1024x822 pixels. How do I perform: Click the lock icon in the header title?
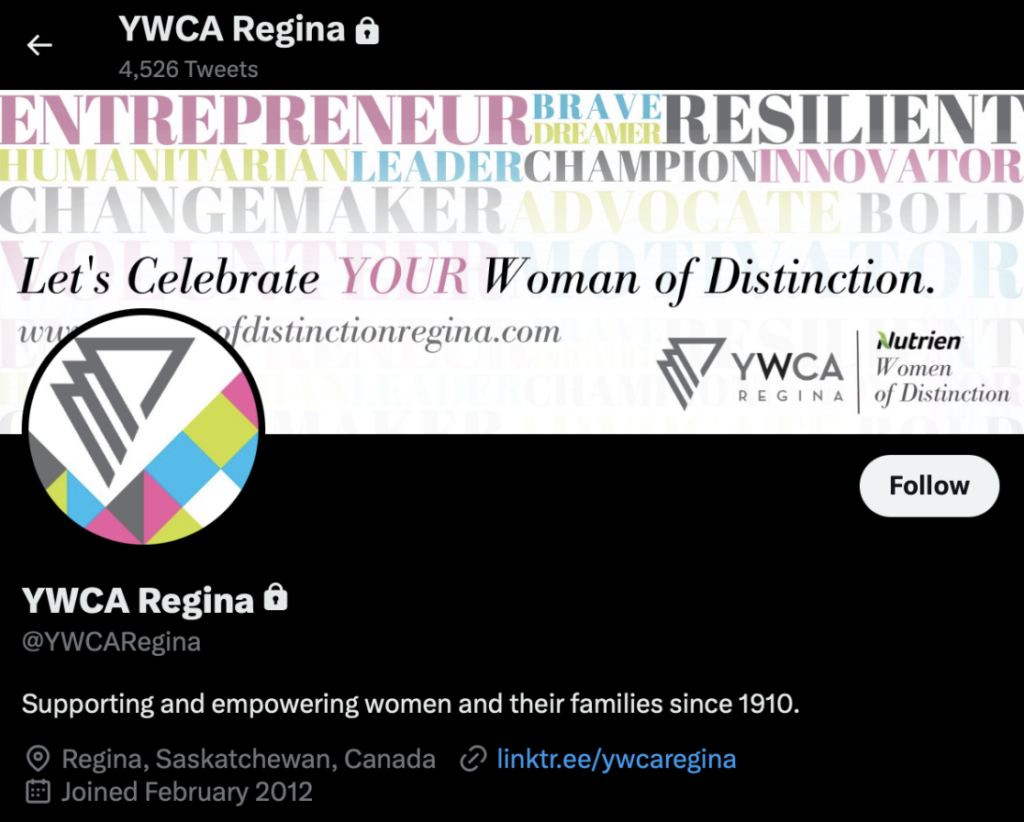[367, 31]
